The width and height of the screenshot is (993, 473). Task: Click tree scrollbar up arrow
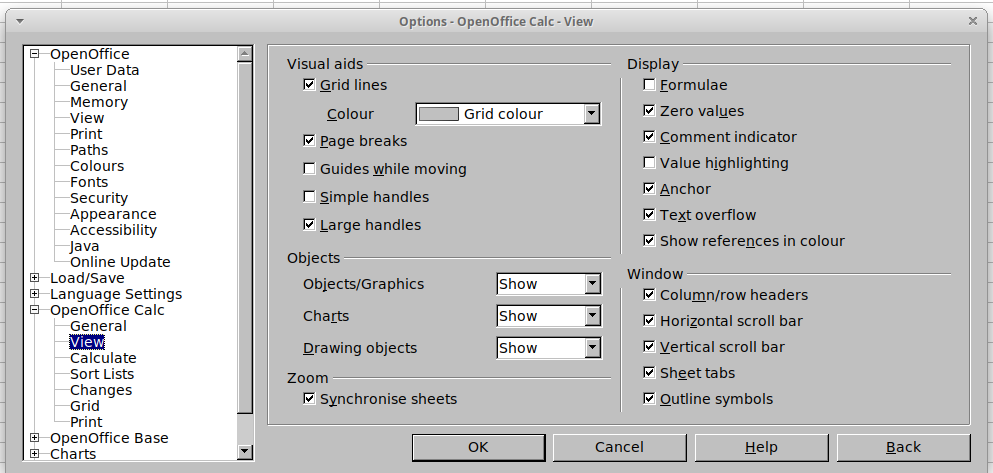click(x=244, y=54)
